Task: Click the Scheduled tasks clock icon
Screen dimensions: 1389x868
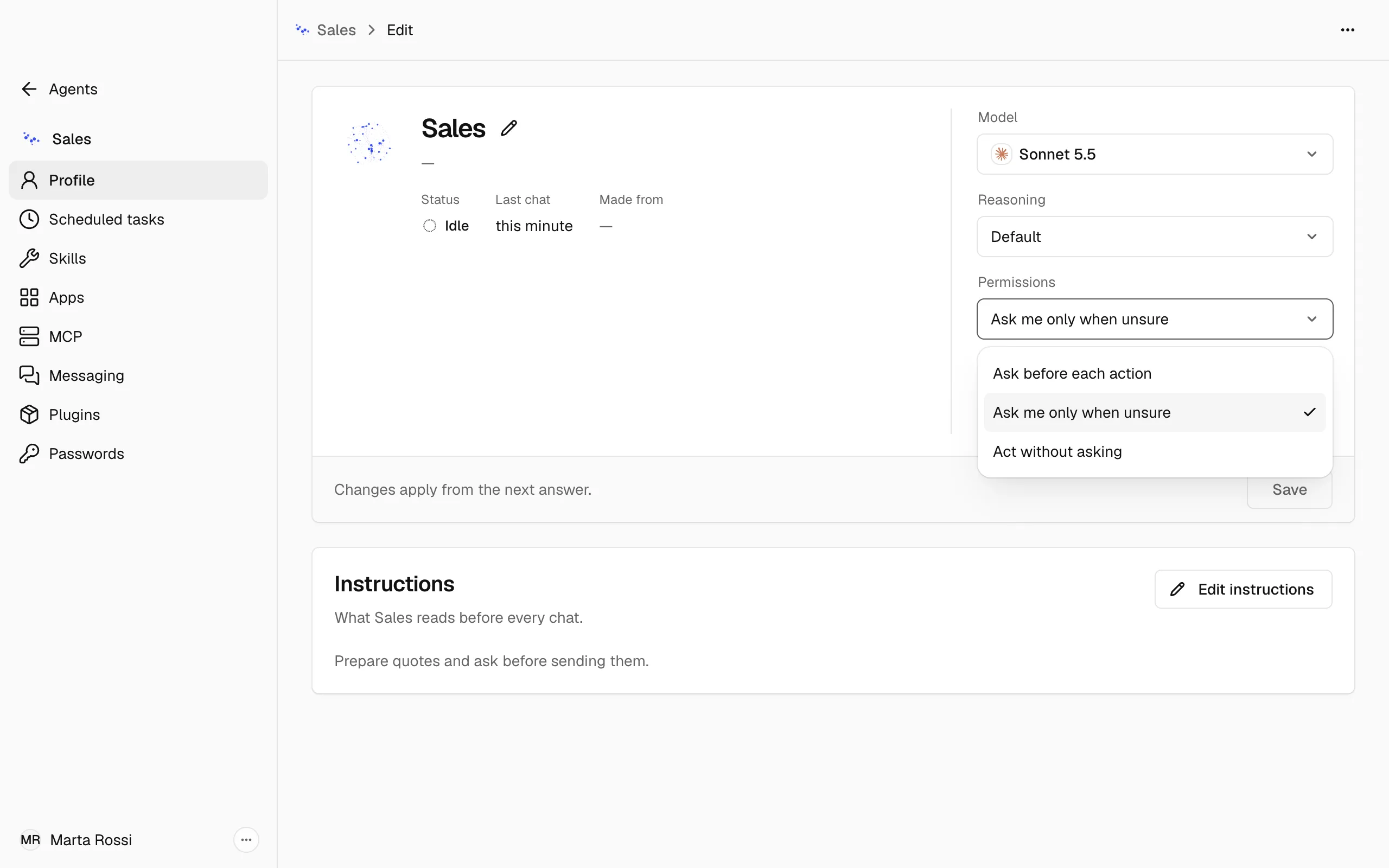Action: click(29, 219)
